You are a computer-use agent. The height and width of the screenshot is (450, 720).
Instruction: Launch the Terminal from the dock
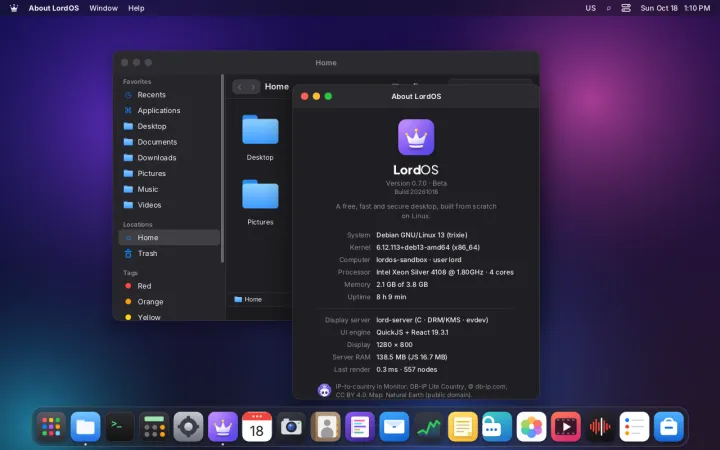[120, 427]
